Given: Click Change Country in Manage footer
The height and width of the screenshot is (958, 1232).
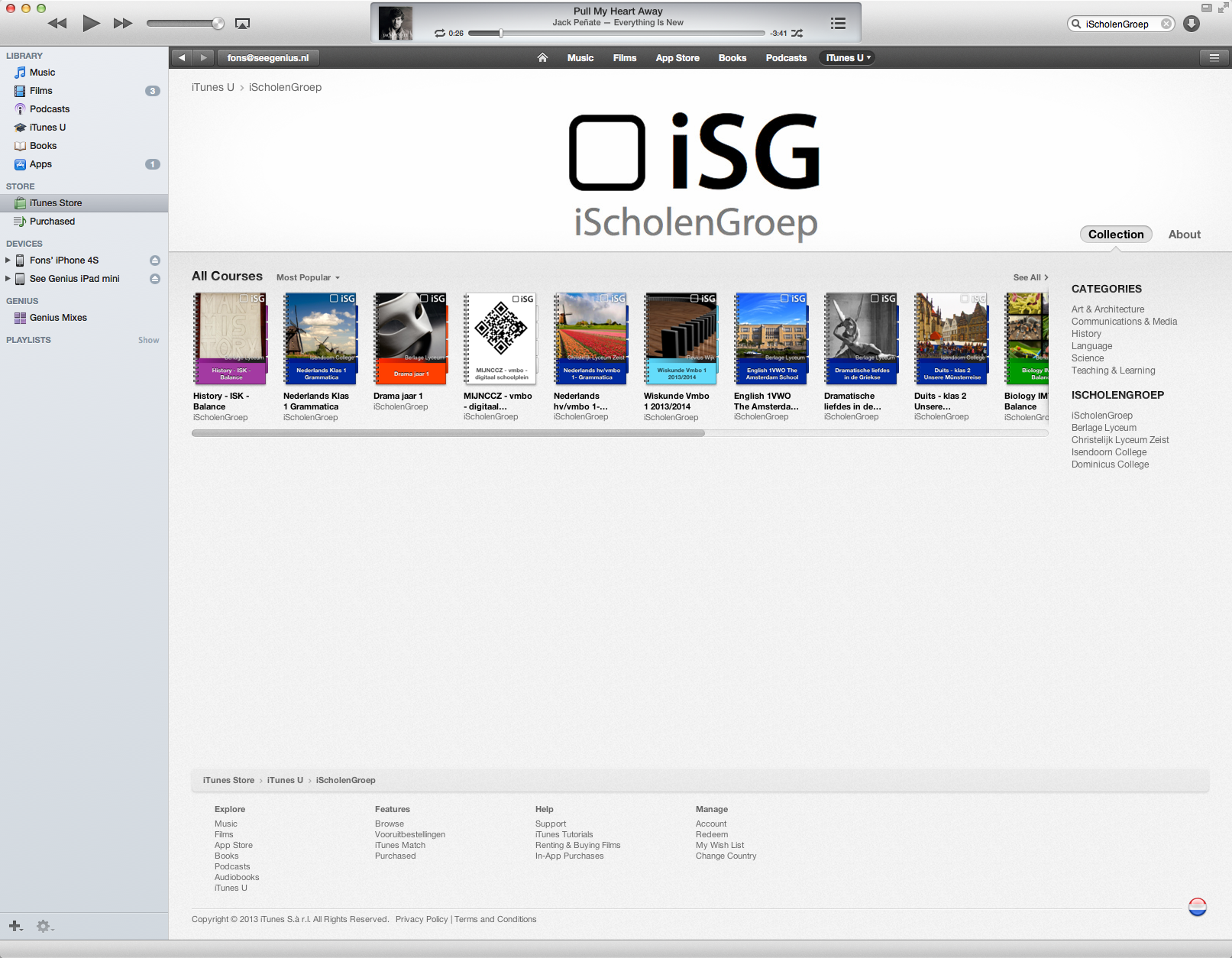Looking at the screenshot, I should click(726, 856).
